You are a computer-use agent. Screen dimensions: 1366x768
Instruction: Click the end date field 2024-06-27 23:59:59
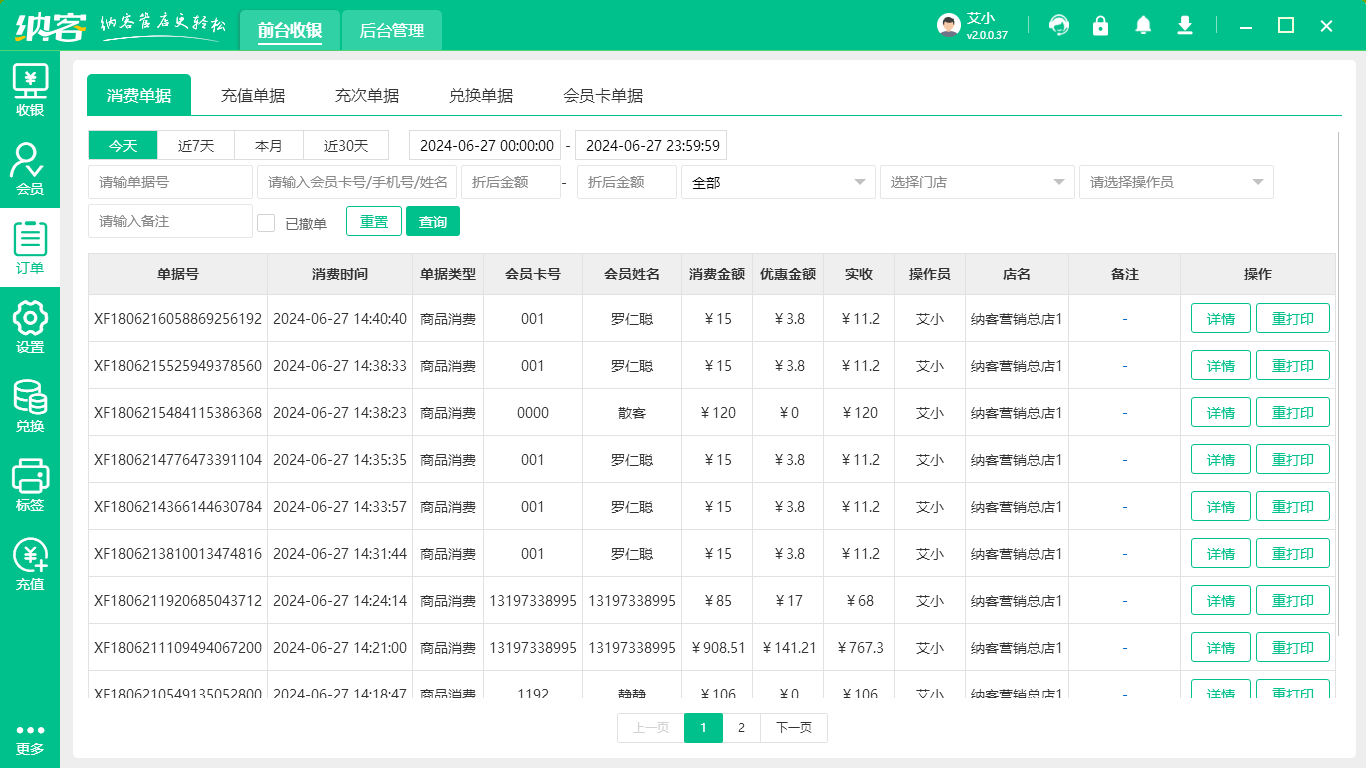point(651,145)
